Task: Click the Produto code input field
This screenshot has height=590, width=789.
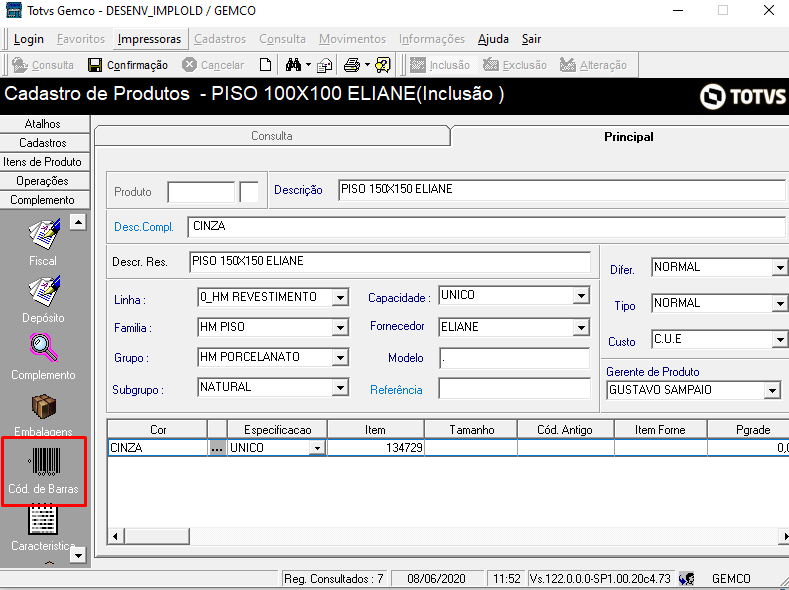Action: tap(201, 192)
